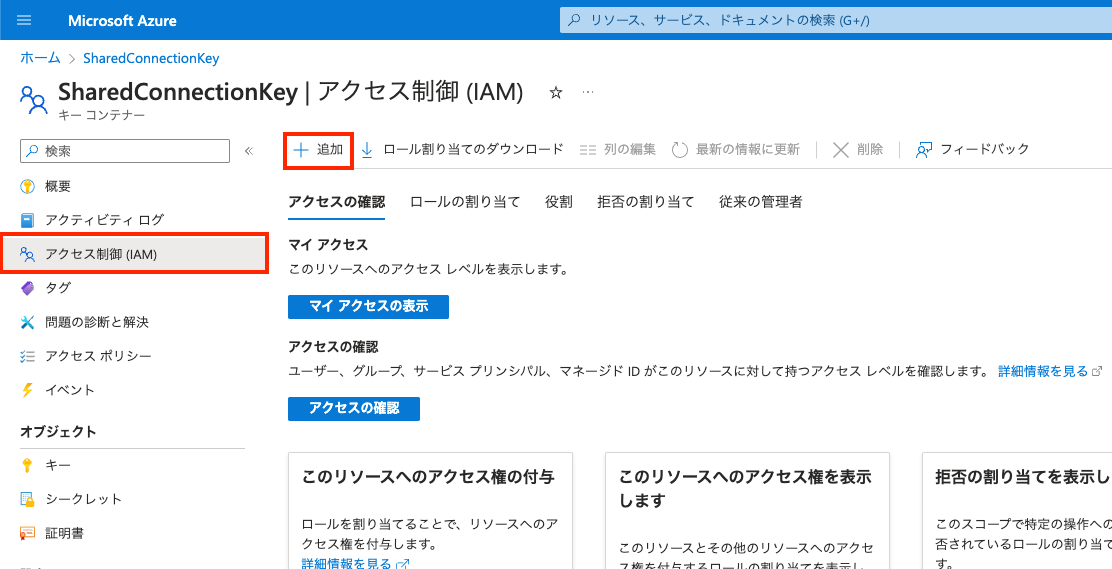Click マイ アクセスの表示 button

click(368, 307)
